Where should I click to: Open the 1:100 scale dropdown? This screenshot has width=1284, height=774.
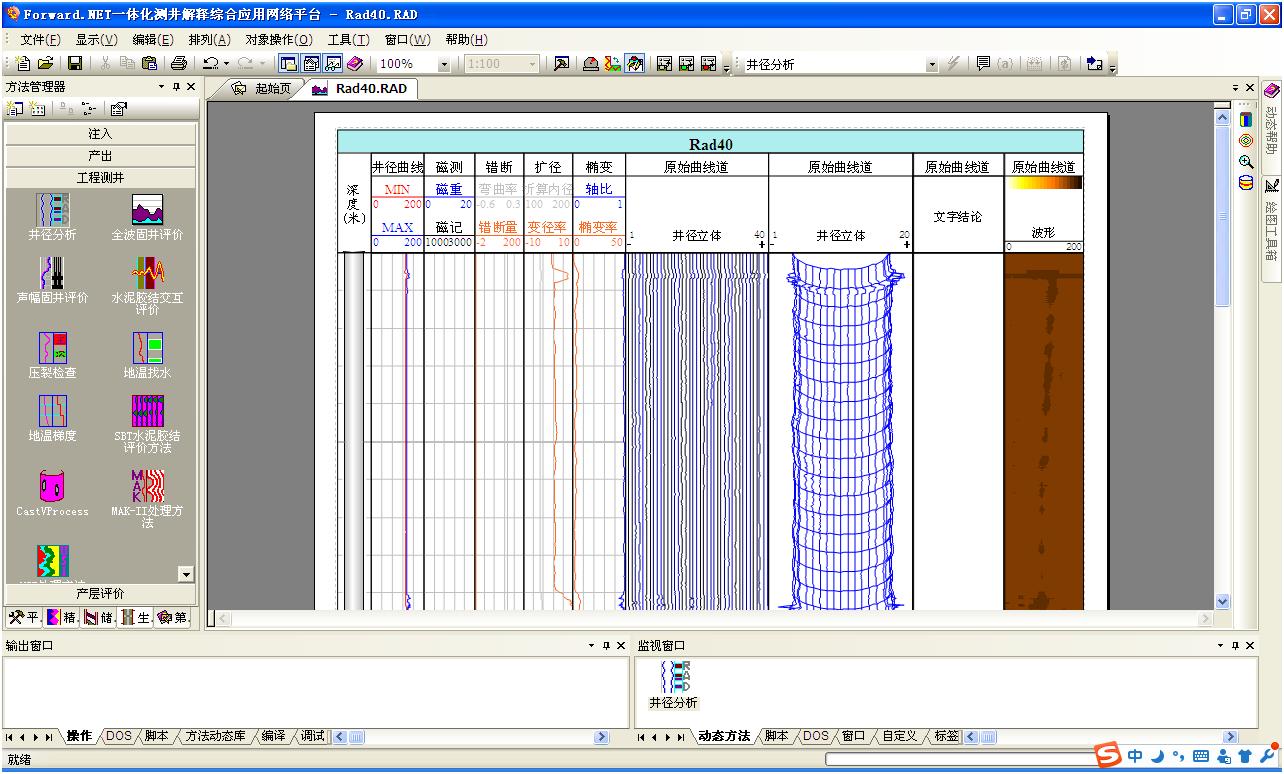[532, 64]
